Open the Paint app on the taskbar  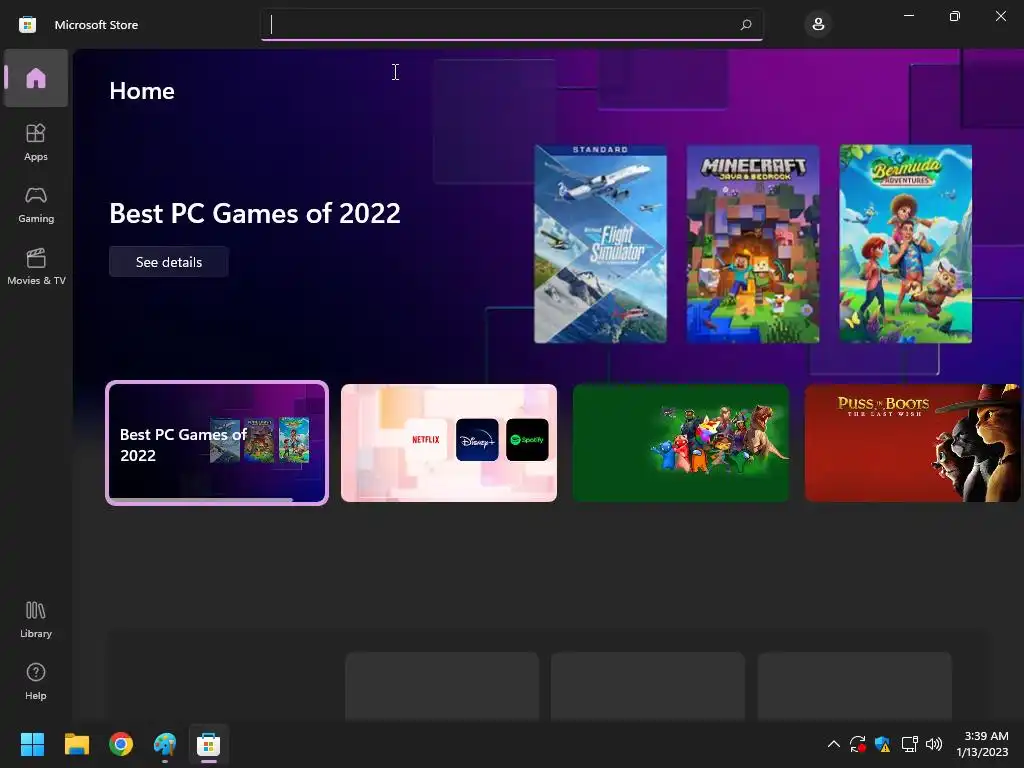(165, 744)
